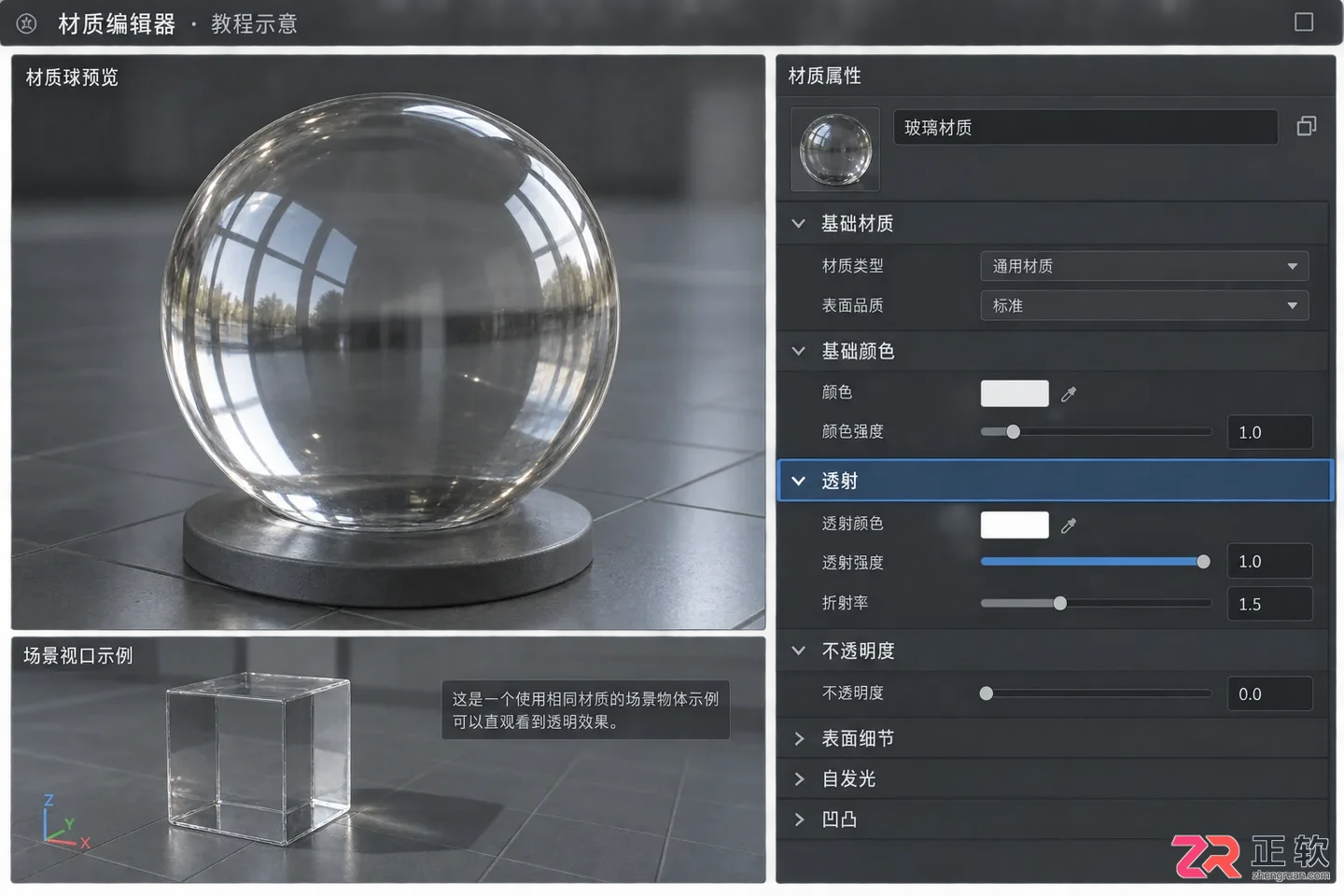Collapse the 基础颜色 section
This screenshot has width=1344, height=896.
tap(798, 352)
